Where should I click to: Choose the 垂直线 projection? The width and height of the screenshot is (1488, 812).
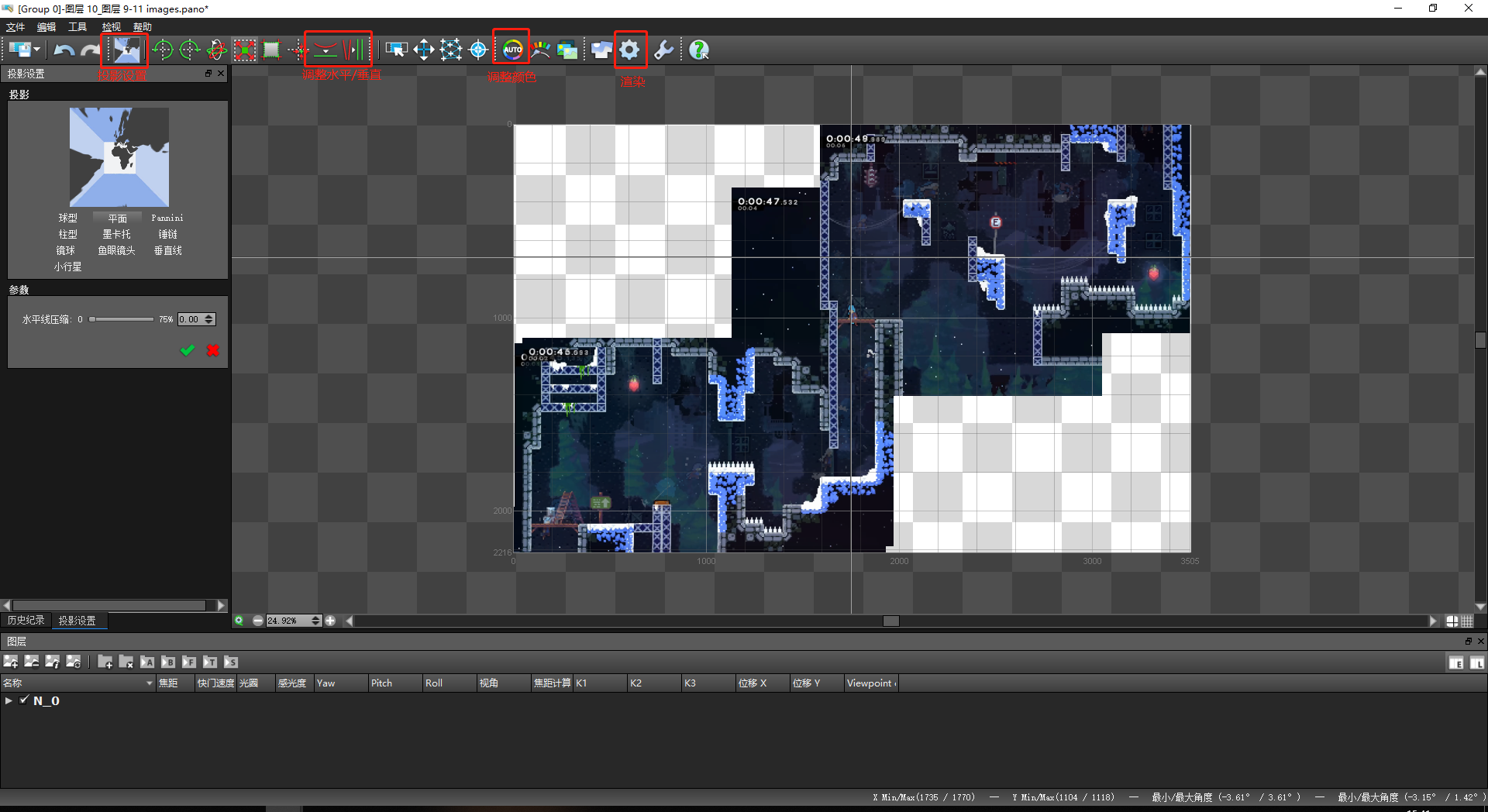click(x=167, y=251)
